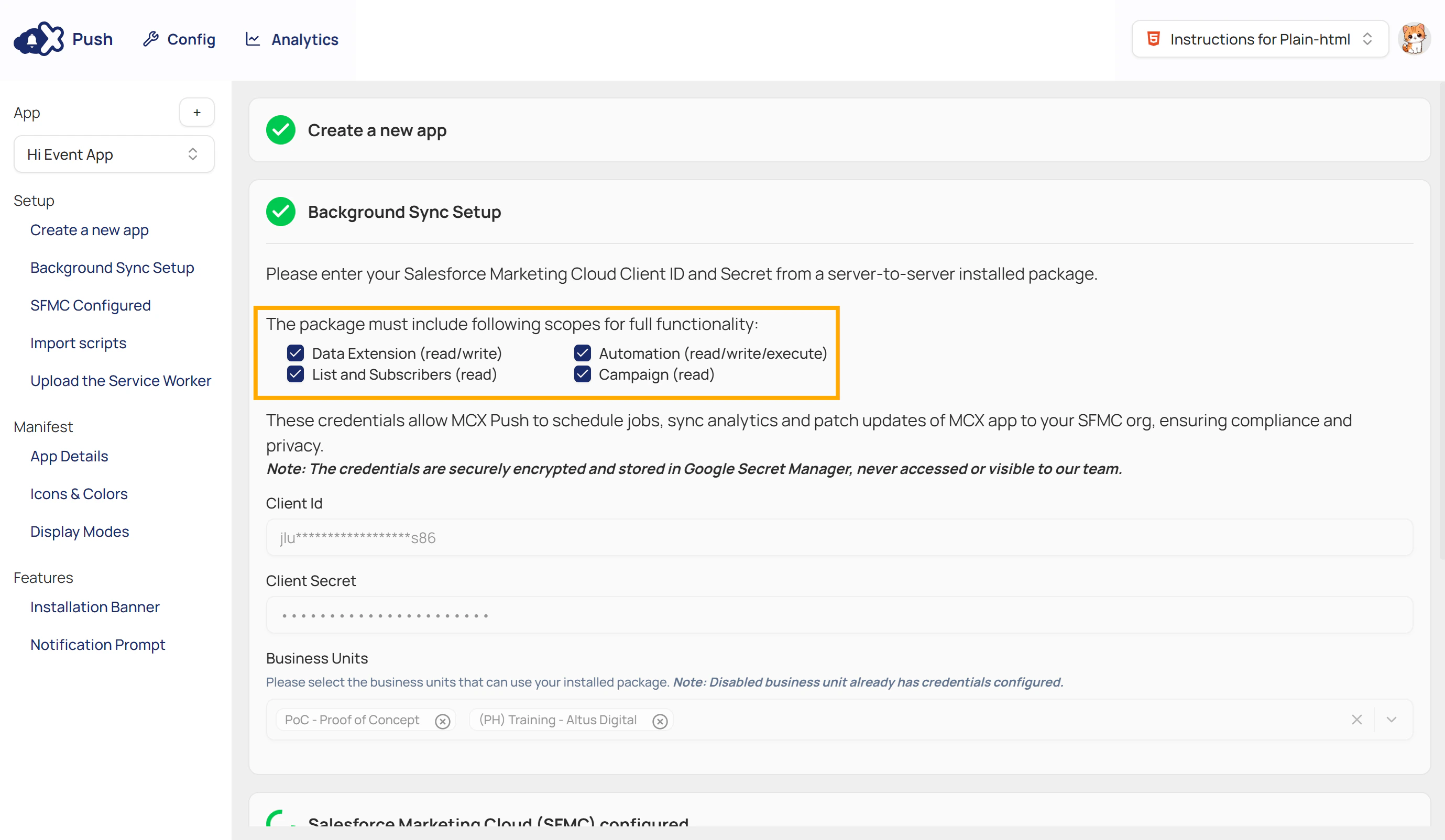Click the Config wrench icon
This screenshot has width=1445, height=840.
click(x=151, y=39)
